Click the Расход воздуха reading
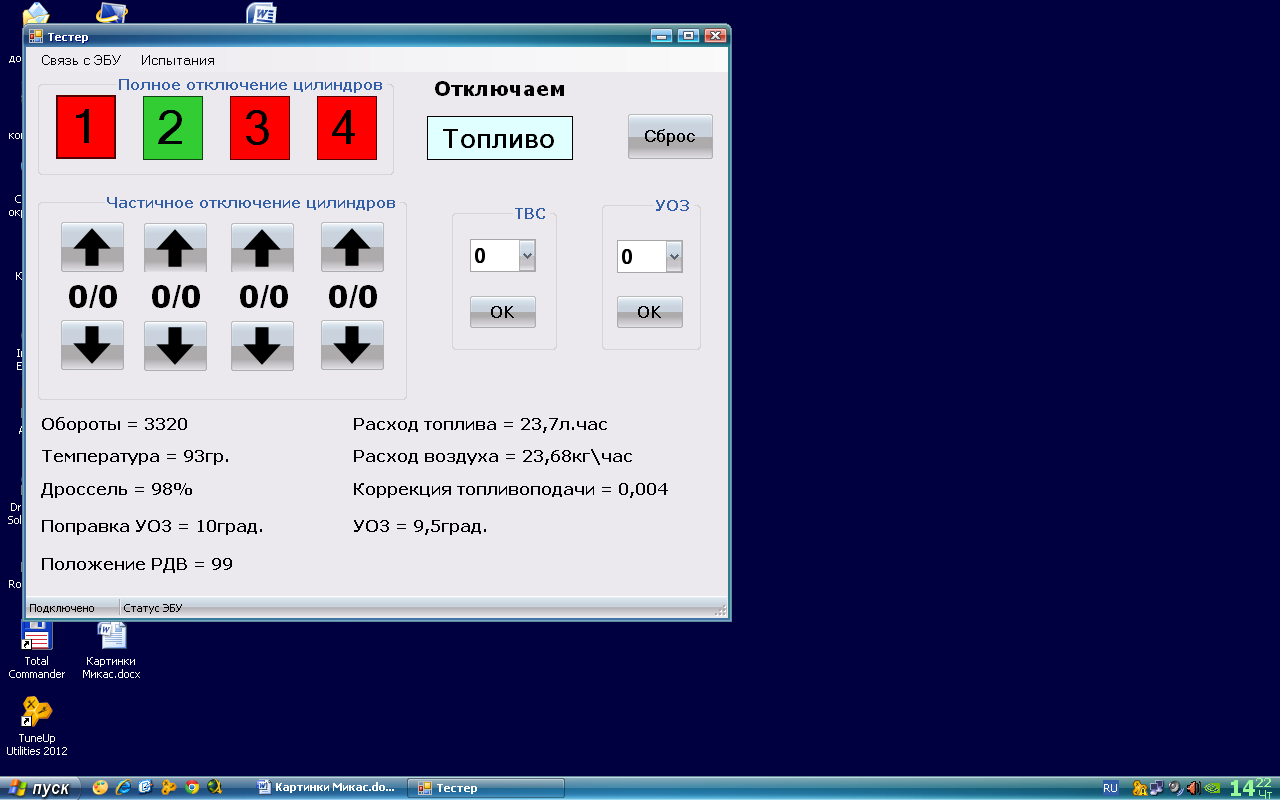Viewport: 1280px width, 800px height. tap(493, 456)
